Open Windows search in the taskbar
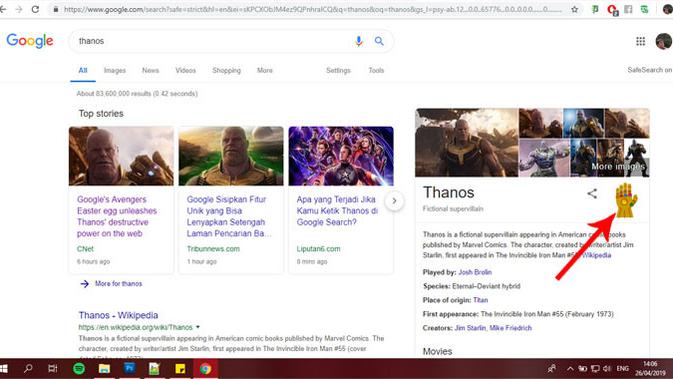The height and width of the screenshot is (379, 673). [28, 368]
